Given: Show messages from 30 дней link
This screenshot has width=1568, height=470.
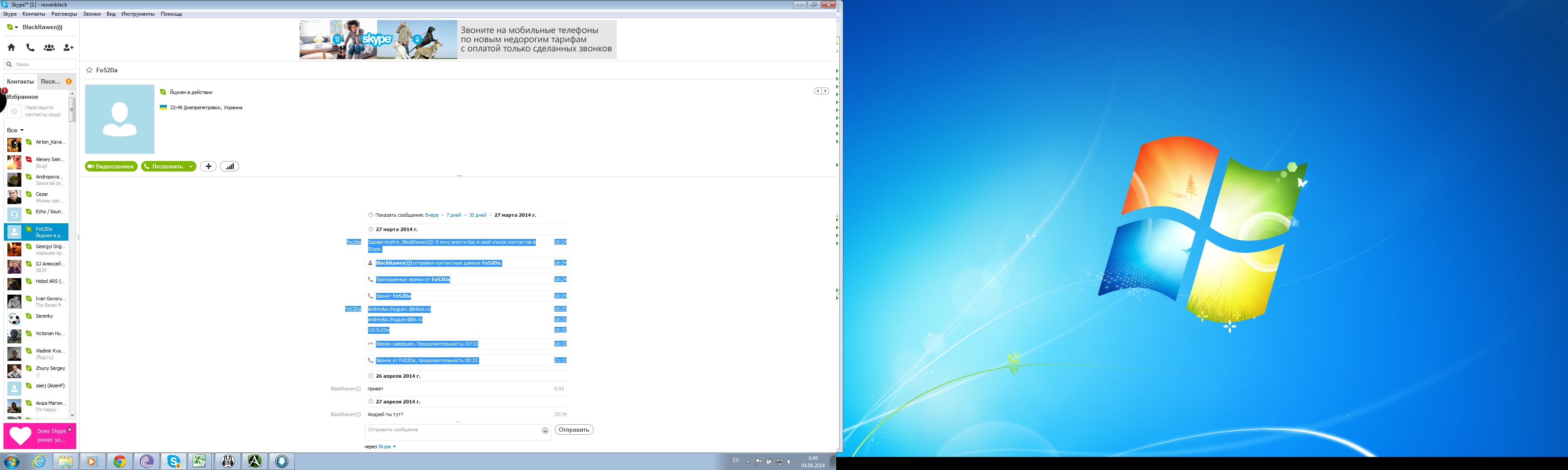Looking at the screenshot, I should pos(477,215).
